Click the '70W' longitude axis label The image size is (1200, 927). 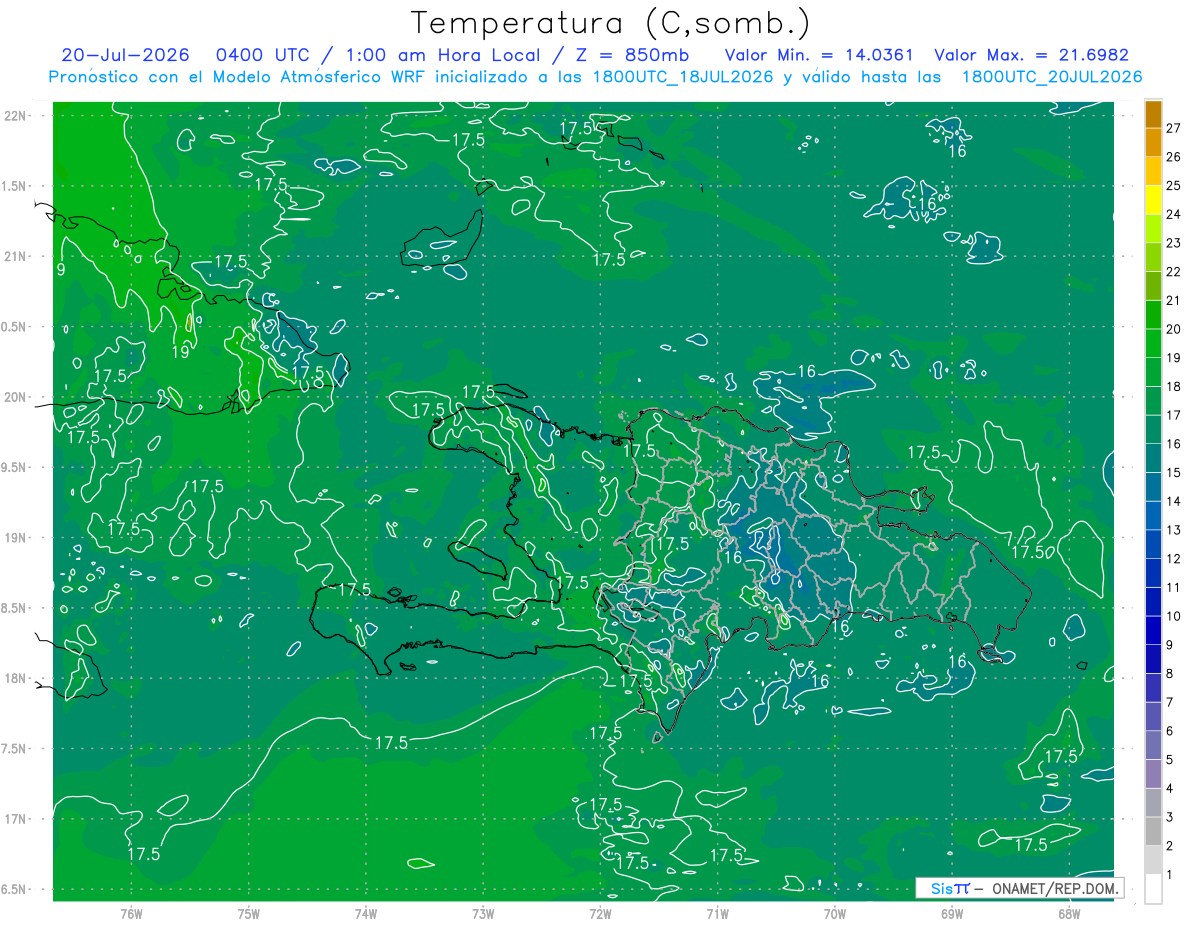835,913
